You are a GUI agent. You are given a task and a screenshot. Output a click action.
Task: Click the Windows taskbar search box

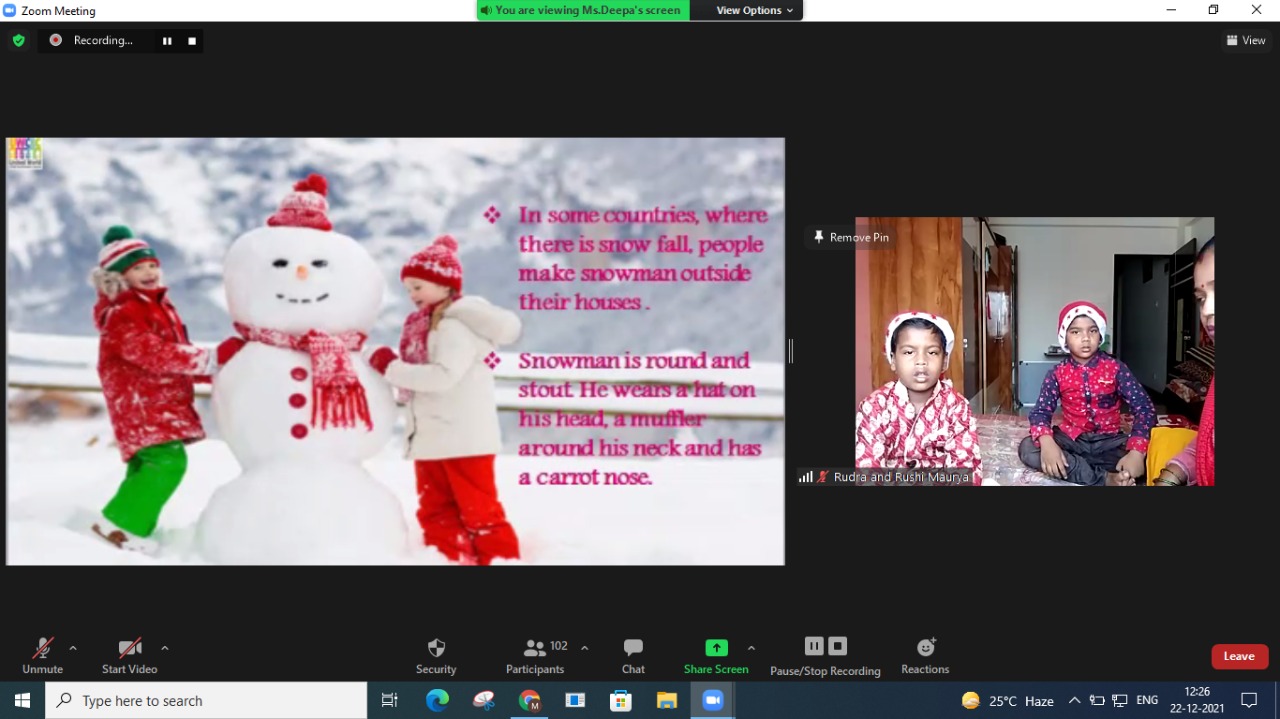(x=207, y=701)
